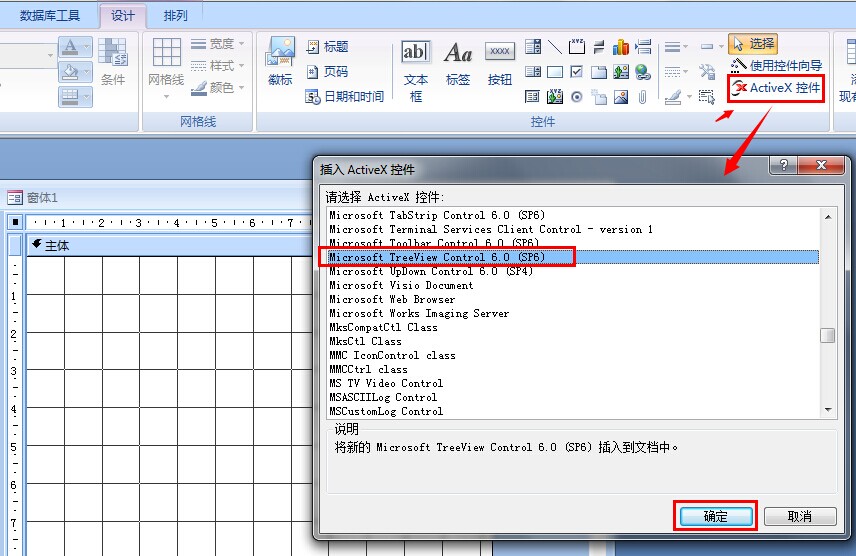Insert a 徽标 logo
The width and height of the screenshot is (856, 556).
(280, 61)
